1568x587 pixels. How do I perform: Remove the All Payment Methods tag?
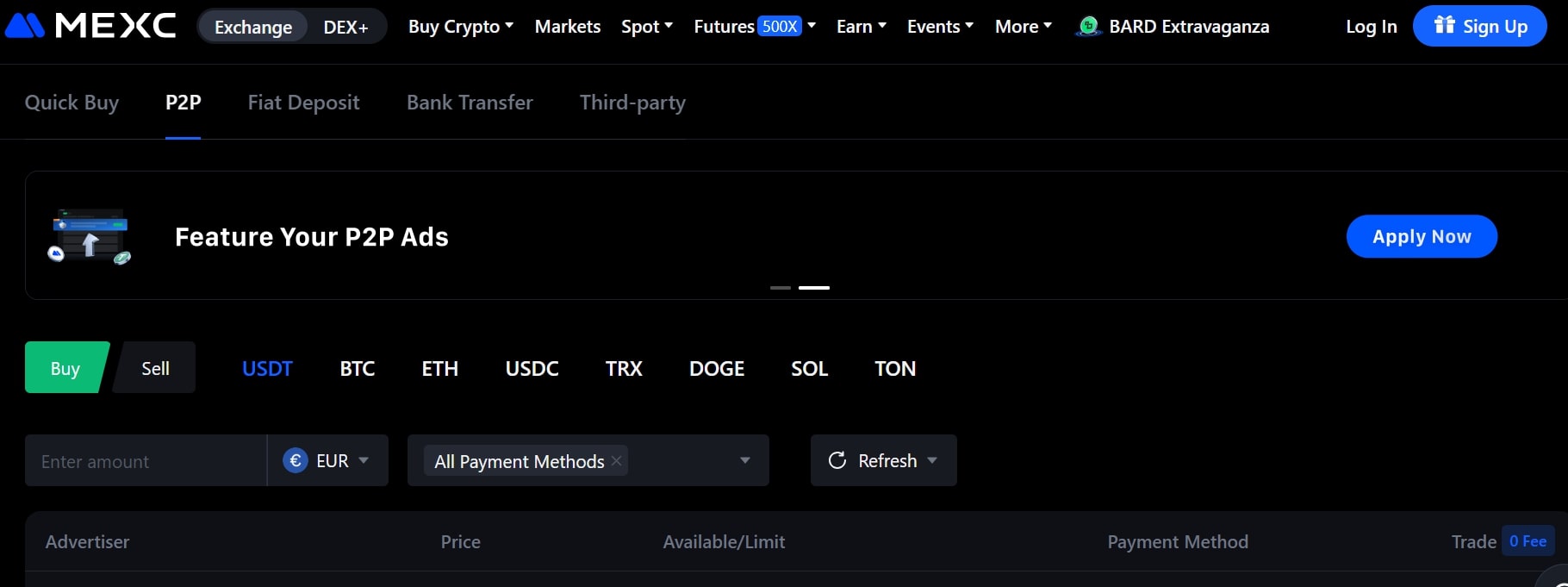(x=617, y=461)
